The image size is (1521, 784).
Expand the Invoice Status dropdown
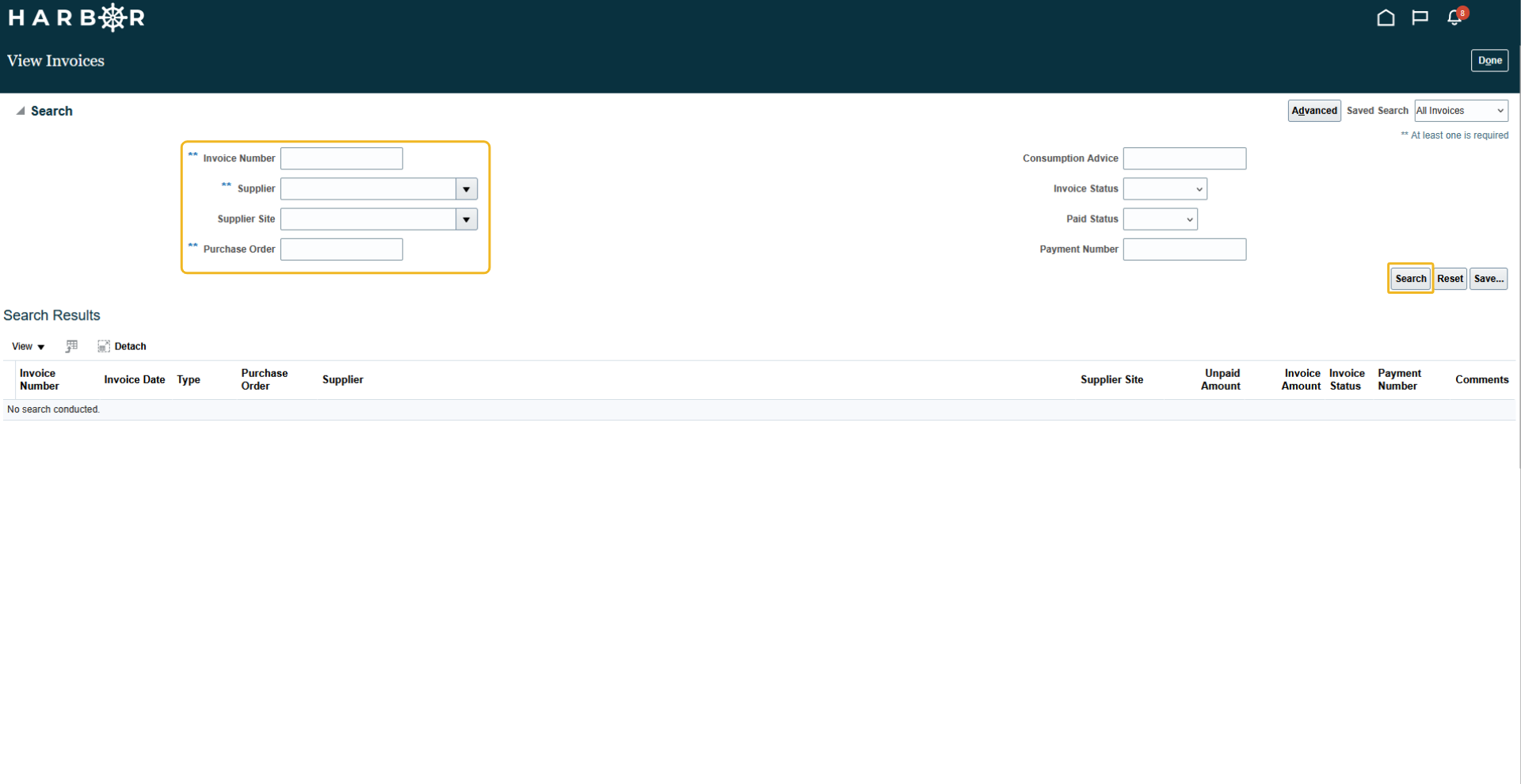(1165, 188)
